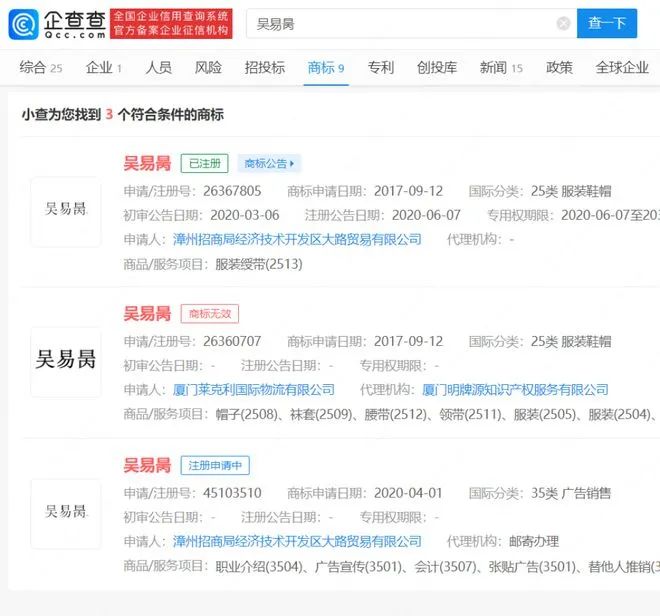Select registration number 45103510

tap(232, 493)
